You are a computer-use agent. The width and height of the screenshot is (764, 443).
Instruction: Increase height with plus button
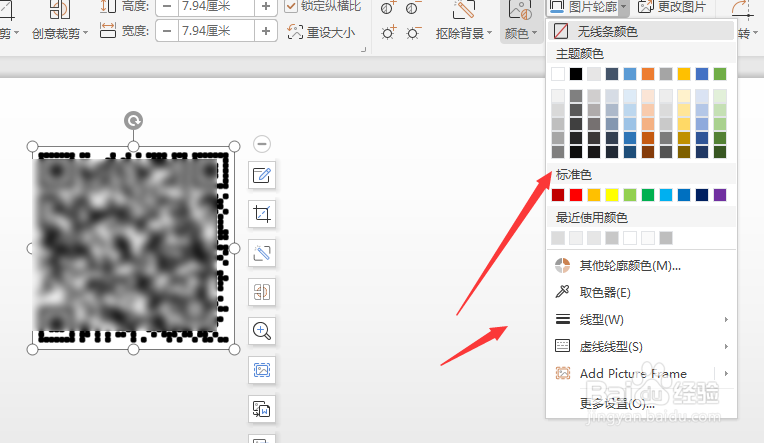(x=266, y=6)
